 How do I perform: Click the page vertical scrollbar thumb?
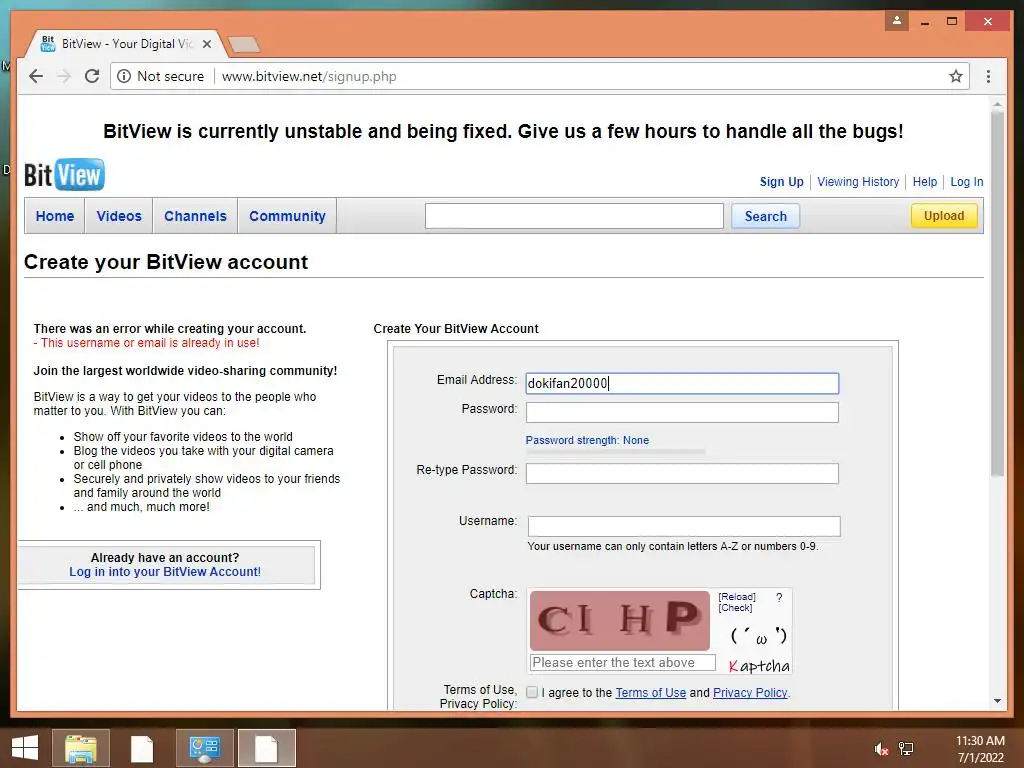pos(997,294)
